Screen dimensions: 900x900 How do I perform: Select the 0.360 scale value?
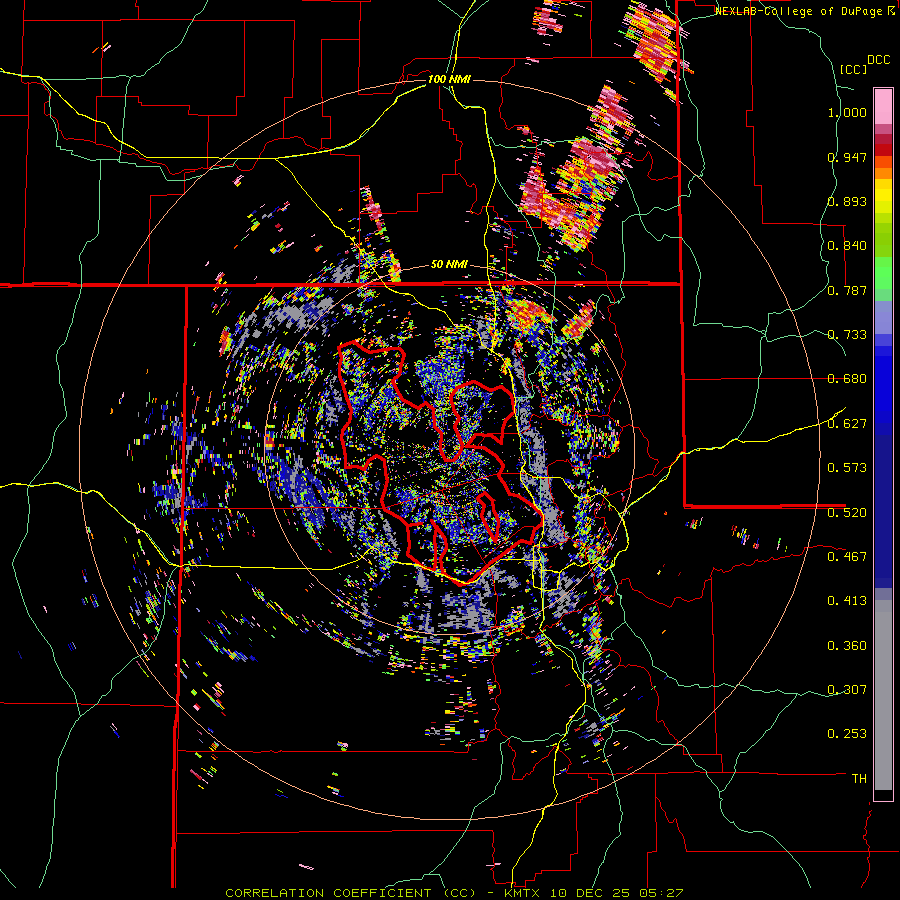click(847, 645)
